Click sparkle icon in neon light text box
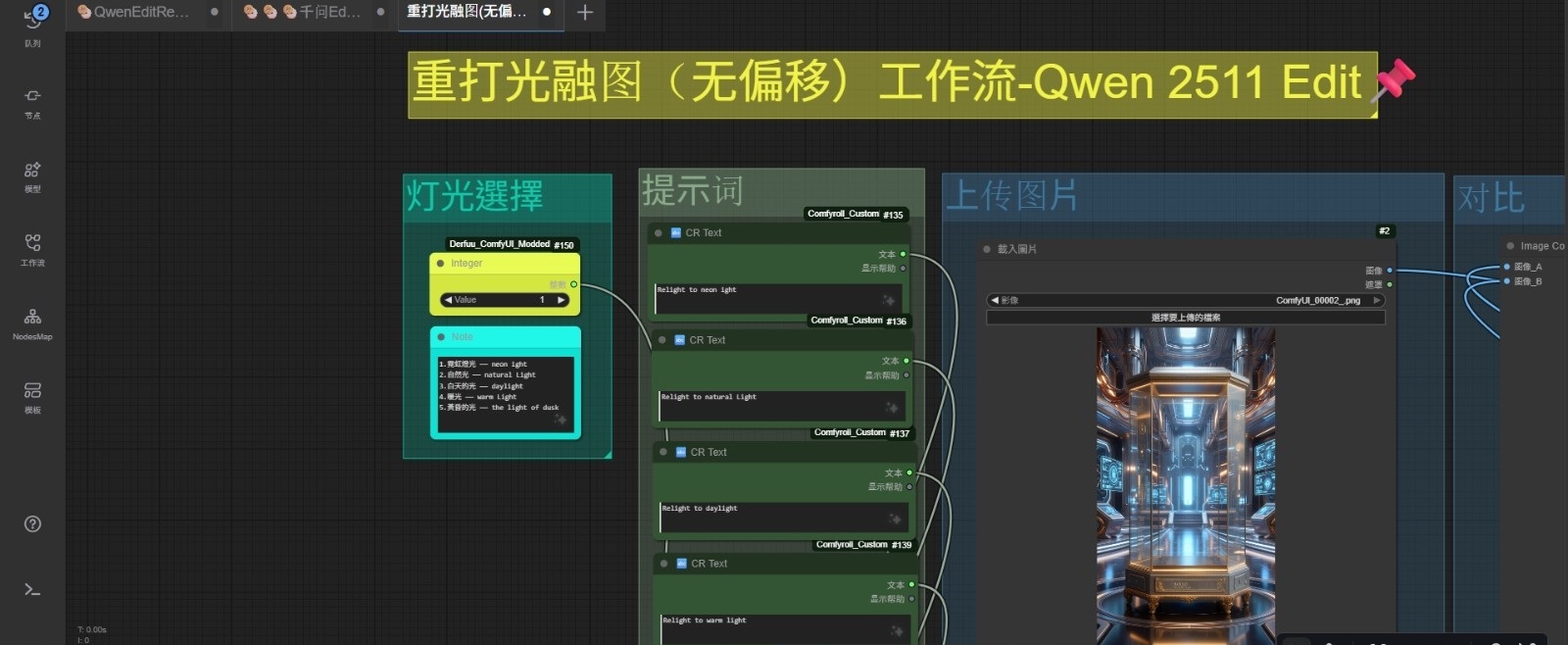Image resolution: width=1568 pixels, height=645 pixels. point(888,300)
